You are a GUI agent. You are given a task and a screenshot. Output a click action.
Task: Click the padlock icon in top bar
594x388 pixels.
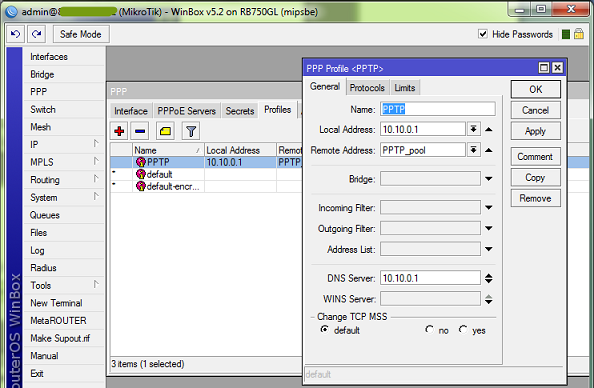click(578, 34)
